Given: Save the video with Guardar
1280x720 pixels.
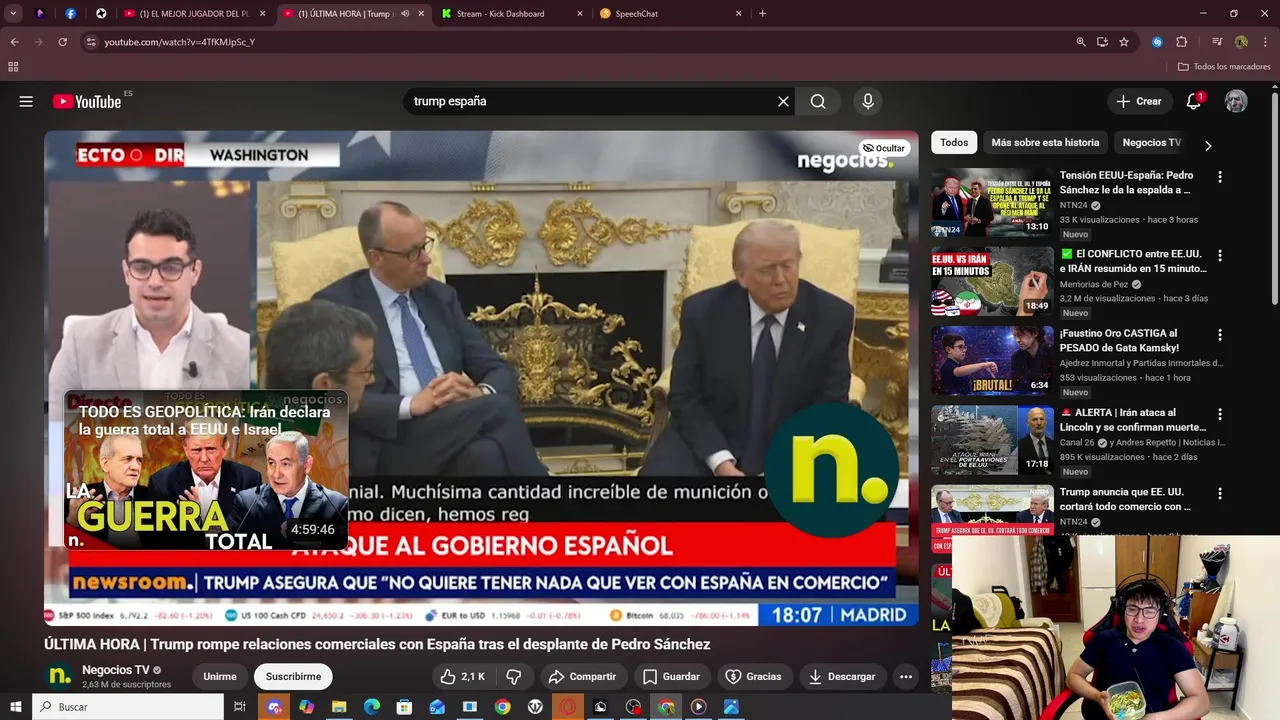Looking at the screenshot, I should coord(671,676).
